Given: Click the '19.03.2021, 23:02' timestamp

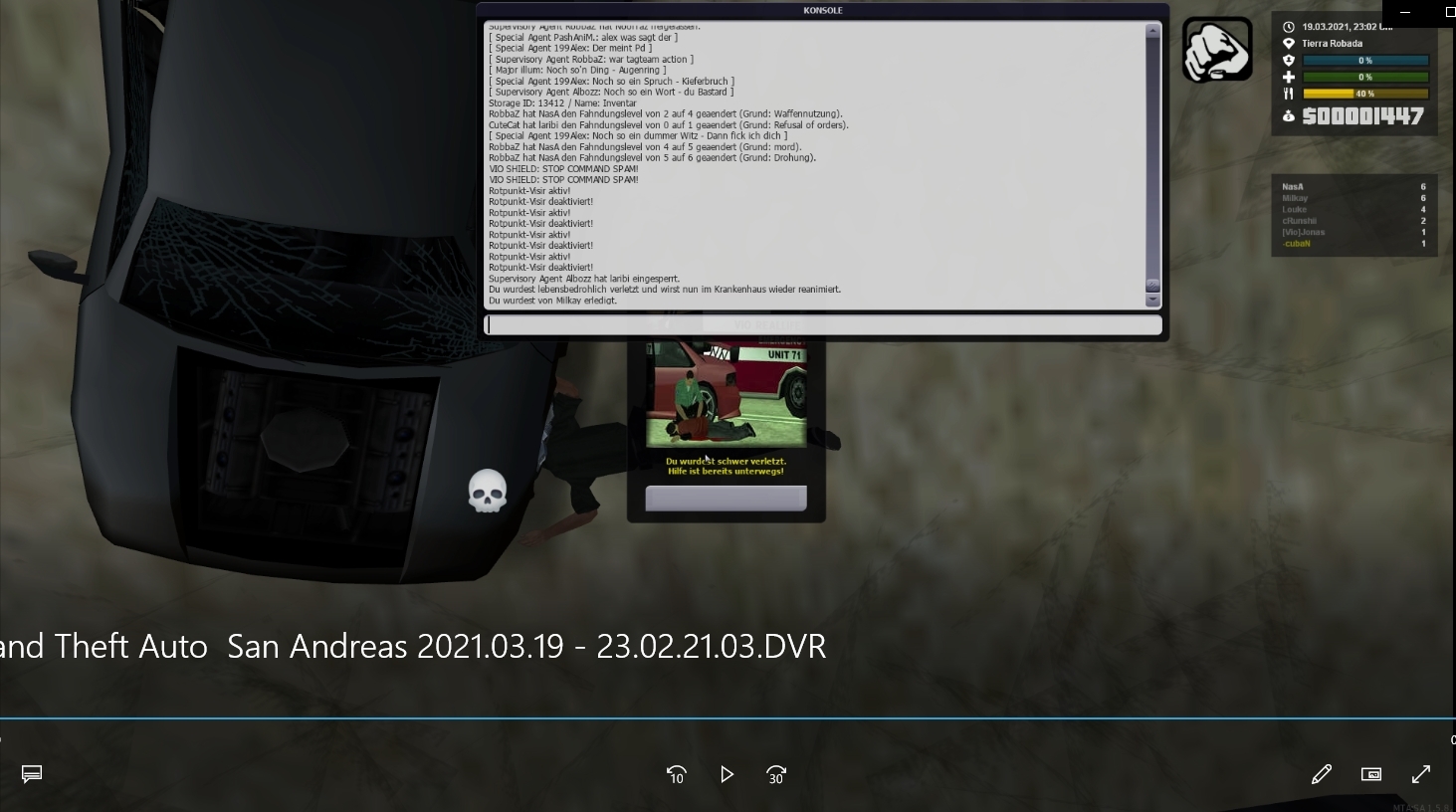Looking at the screenshot, I should (x=1340, y=27).
